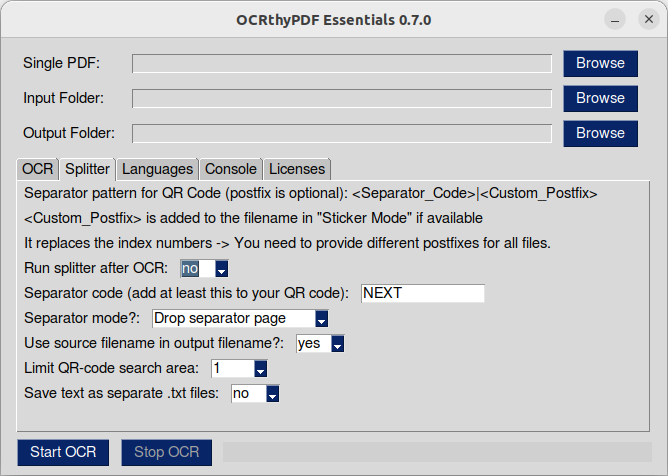Click the Single PDF: label

(61, 63)
